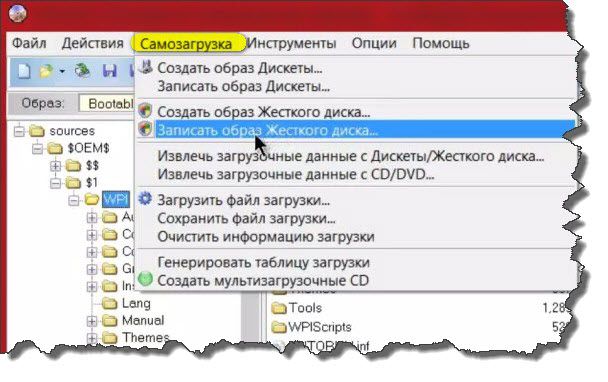Expand the Au… folder node under WPI
608x382 pixels.
point(92,217)
